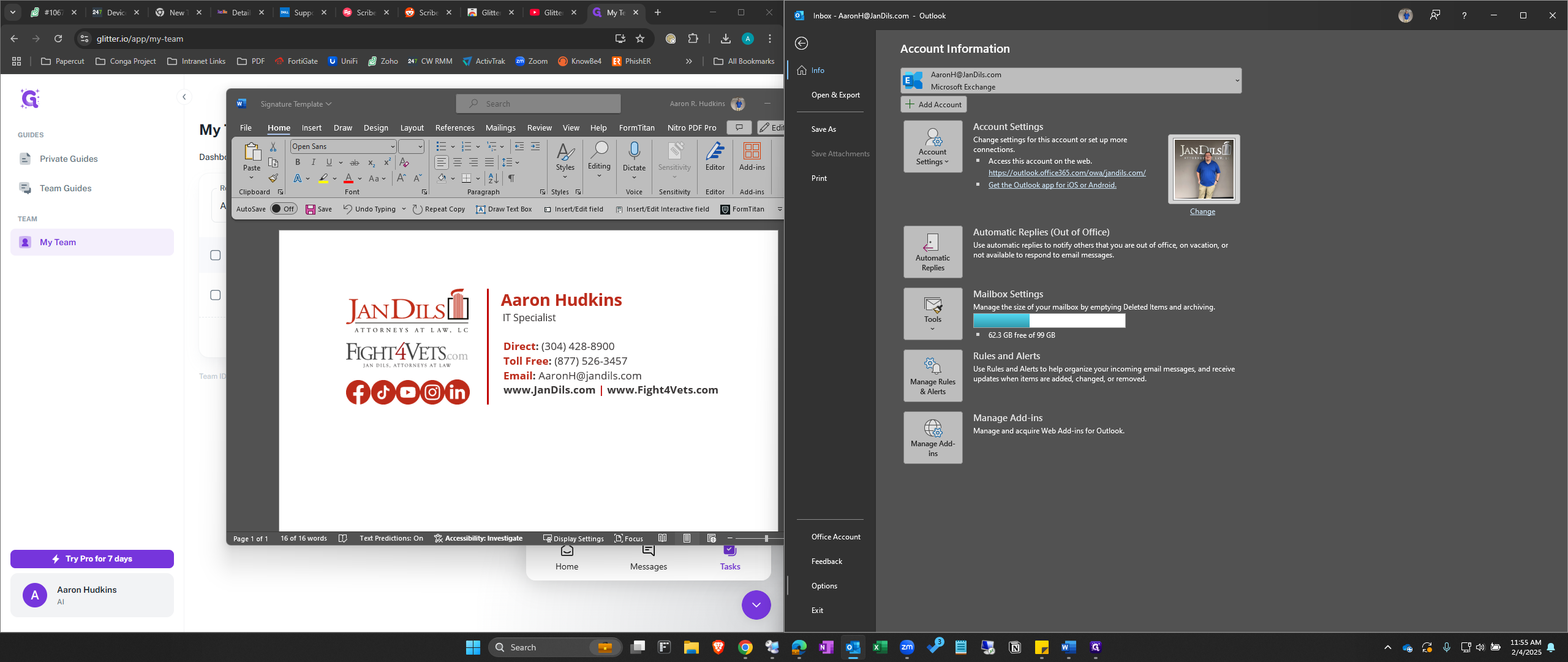Select the Format Painter brush icon

click(x=273, y=178)
